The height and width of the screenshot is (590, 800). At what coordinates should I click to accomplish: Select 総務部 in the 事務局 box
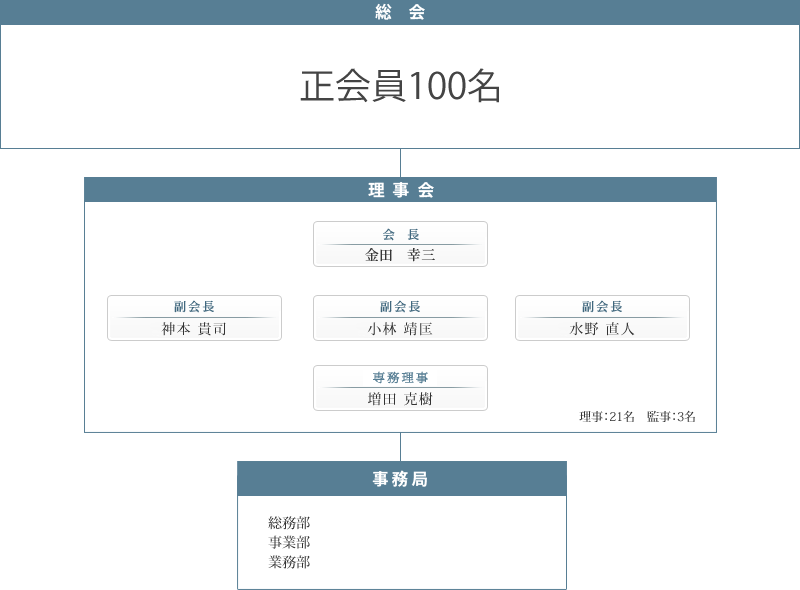click(289, 523)
